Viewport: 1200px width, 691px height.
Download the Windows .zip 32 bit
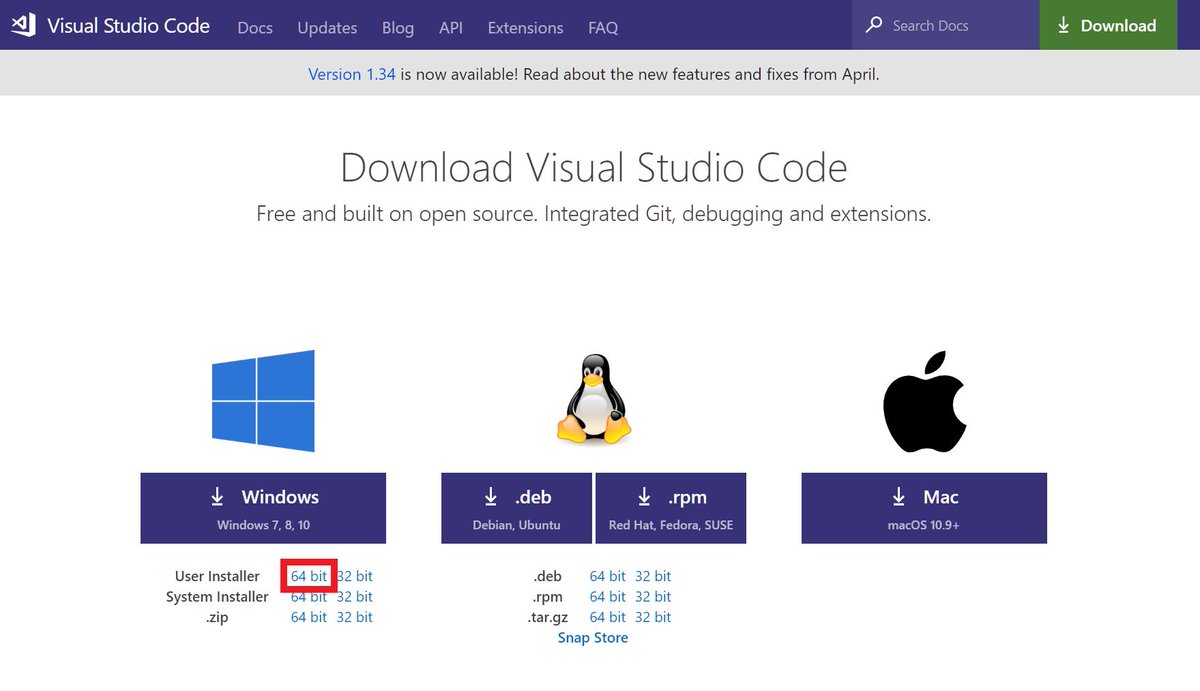355,617
